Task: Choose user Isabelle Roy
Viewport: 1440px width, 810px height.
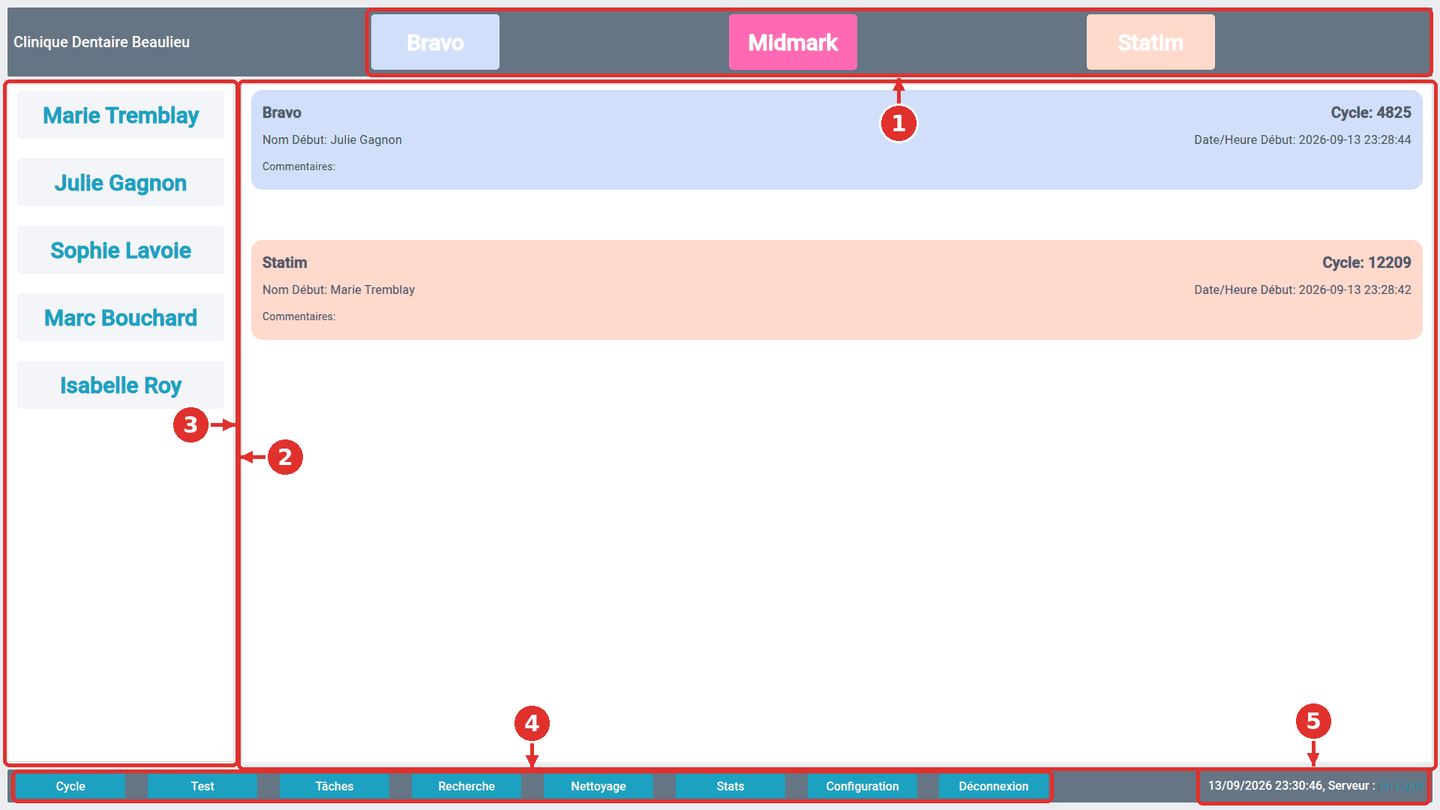Action: point(121,385)
